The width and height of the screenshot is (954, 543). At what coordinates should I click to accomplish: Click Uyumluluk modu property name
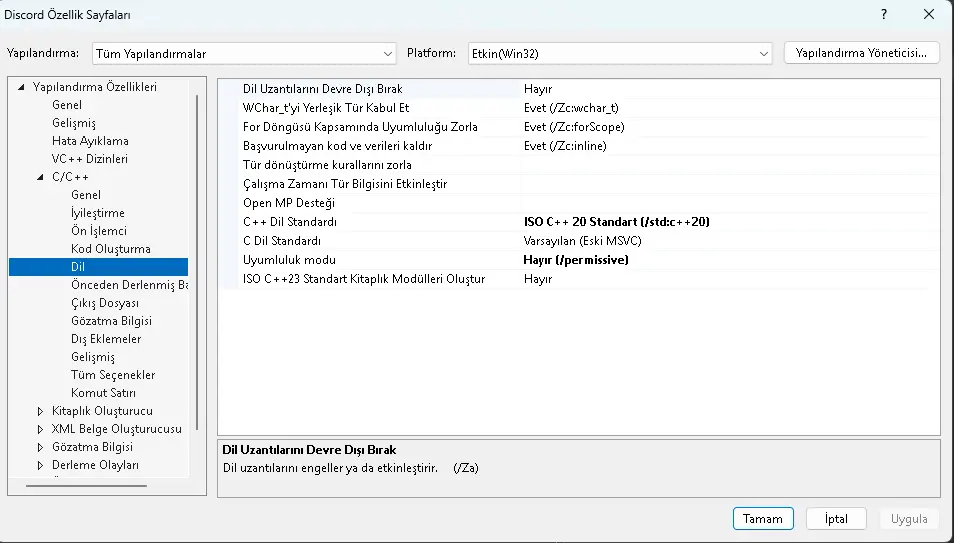point(289,259)
